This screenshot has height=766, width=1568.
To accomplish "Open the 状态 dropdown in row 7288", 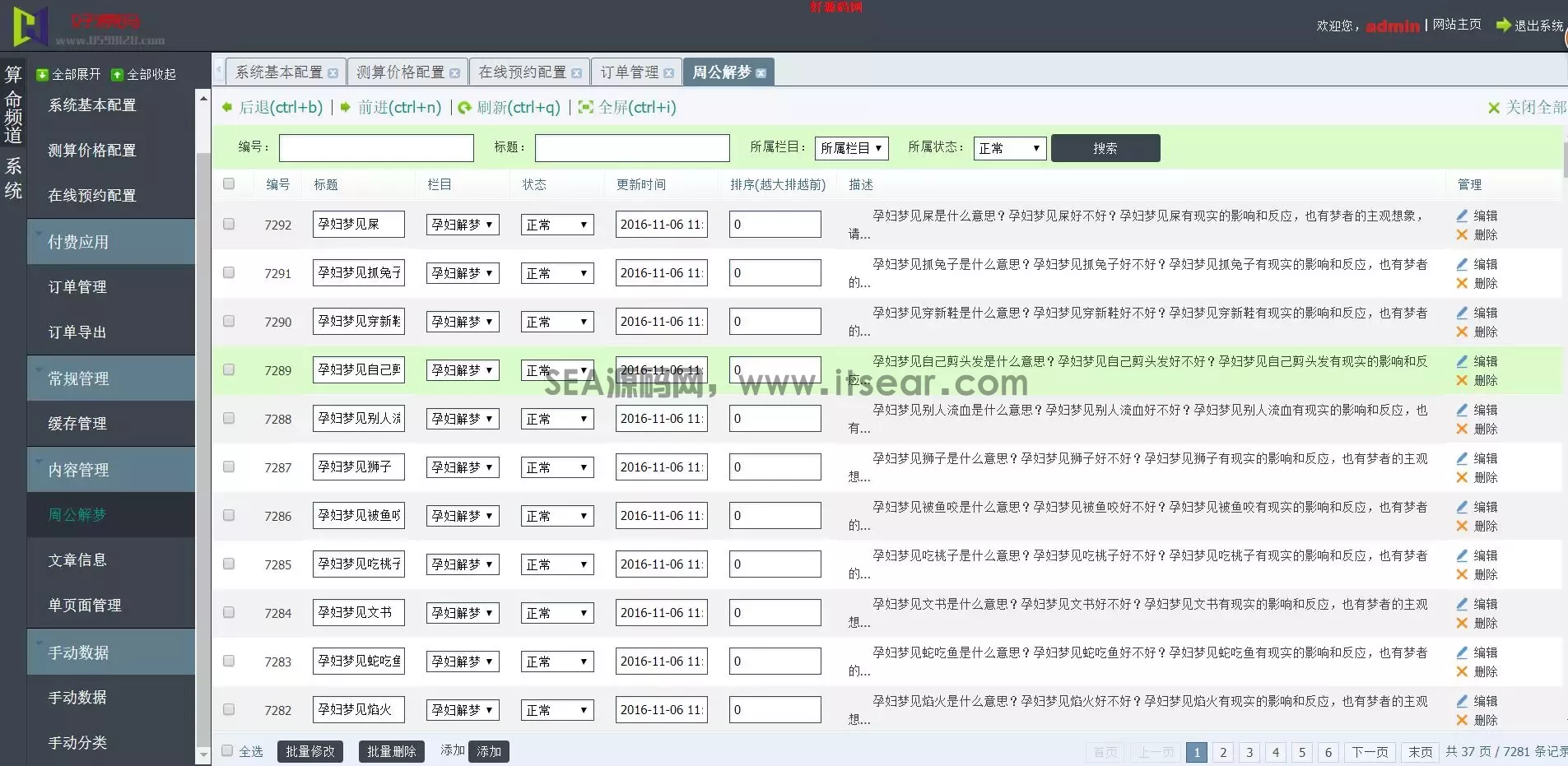I will [557, 419].
